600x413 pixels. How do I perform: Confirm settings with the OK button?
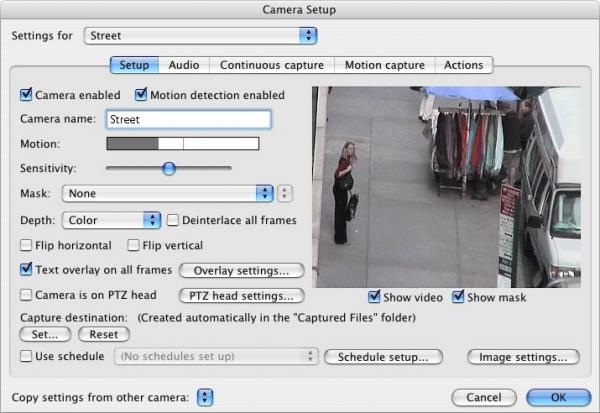(559, 397)
